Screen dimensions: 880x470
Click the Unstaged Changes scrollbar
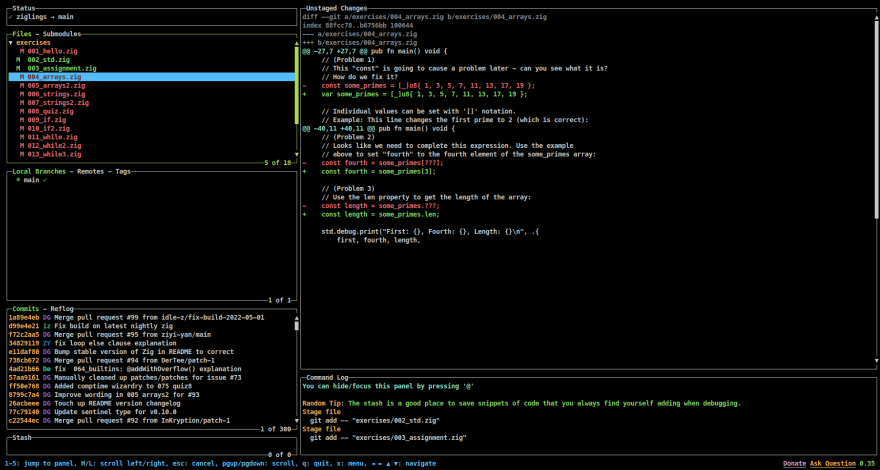click(x=877, y=119)
